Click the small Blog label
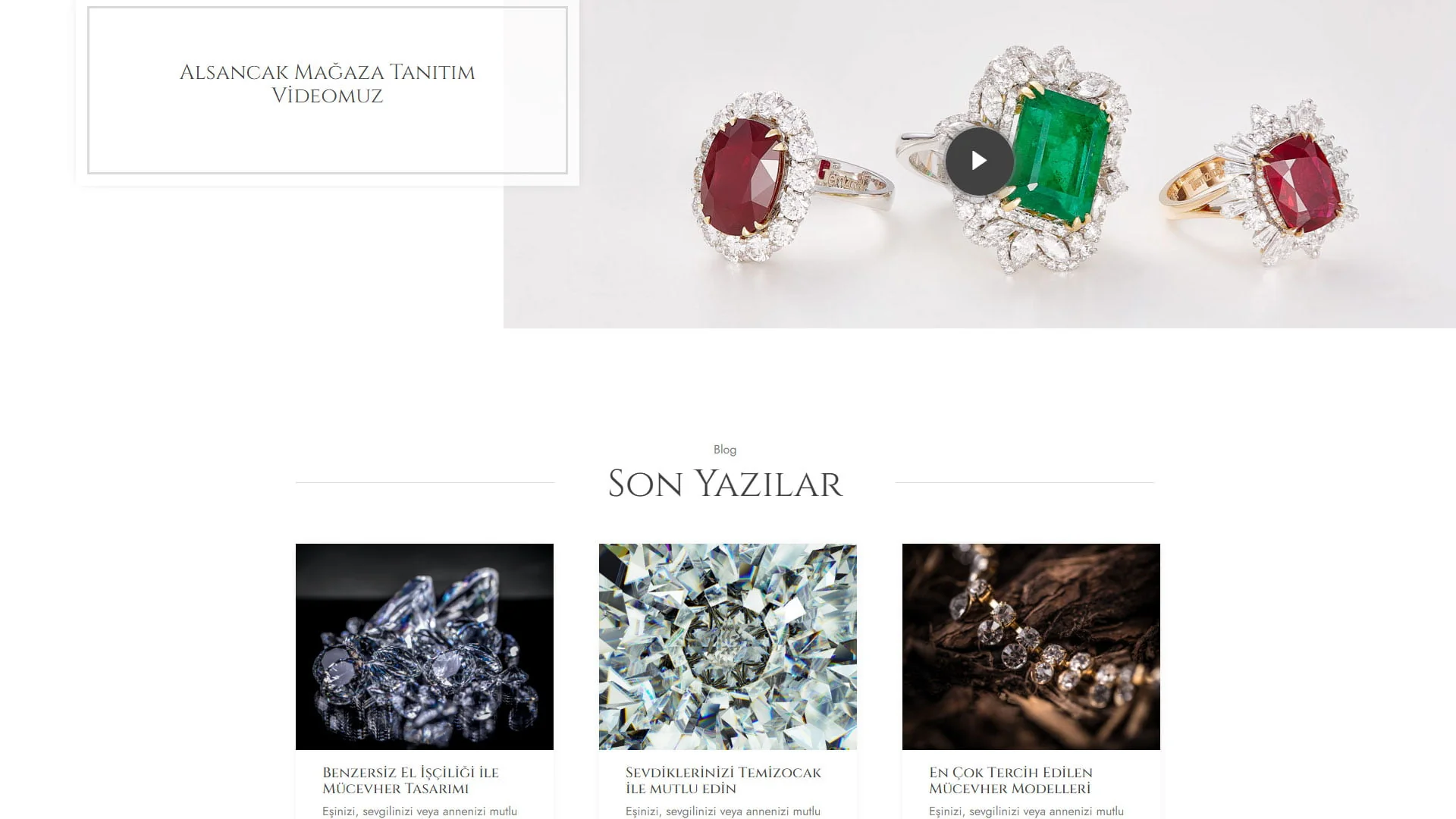 725,450
